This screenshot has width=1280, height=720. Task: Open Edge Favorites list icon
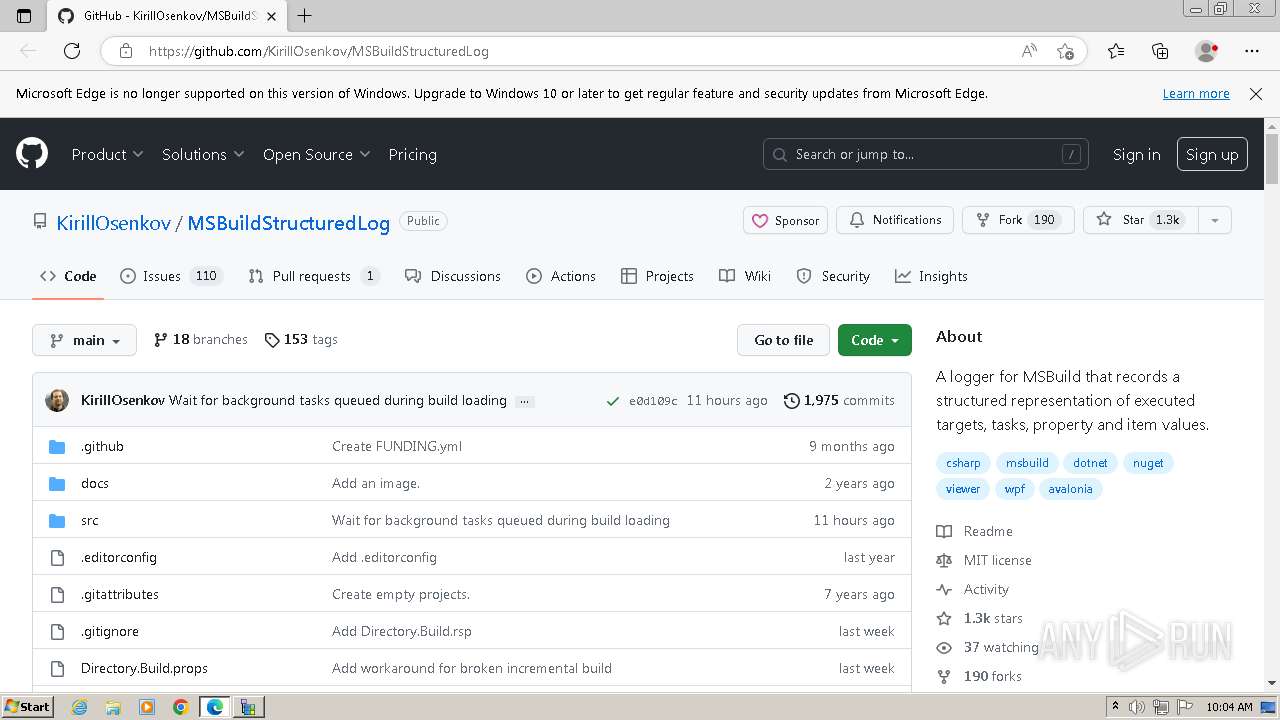coord(1116,51)
